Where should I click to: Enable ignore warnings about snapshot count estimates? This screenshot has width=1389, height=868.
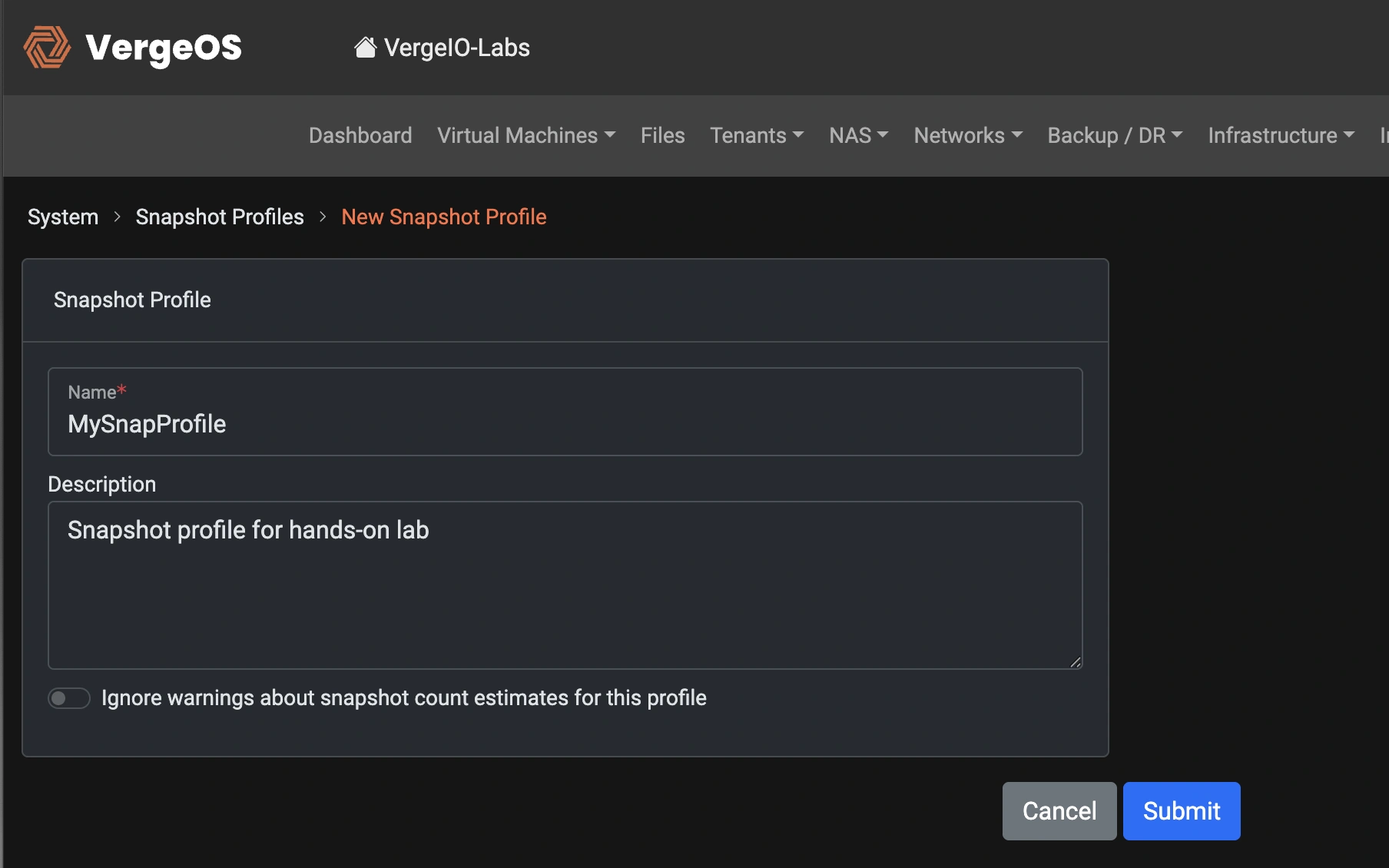(68, 697)
